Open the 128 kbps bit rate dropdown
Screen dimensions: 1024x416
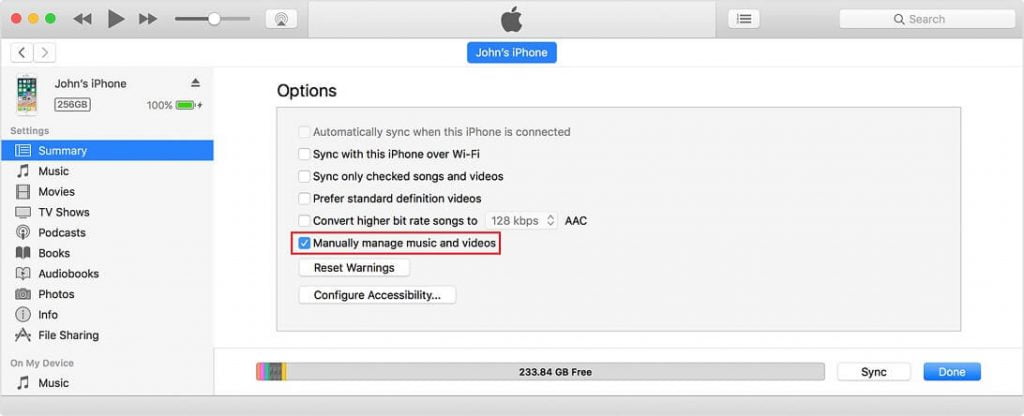(x=522, y=220)
